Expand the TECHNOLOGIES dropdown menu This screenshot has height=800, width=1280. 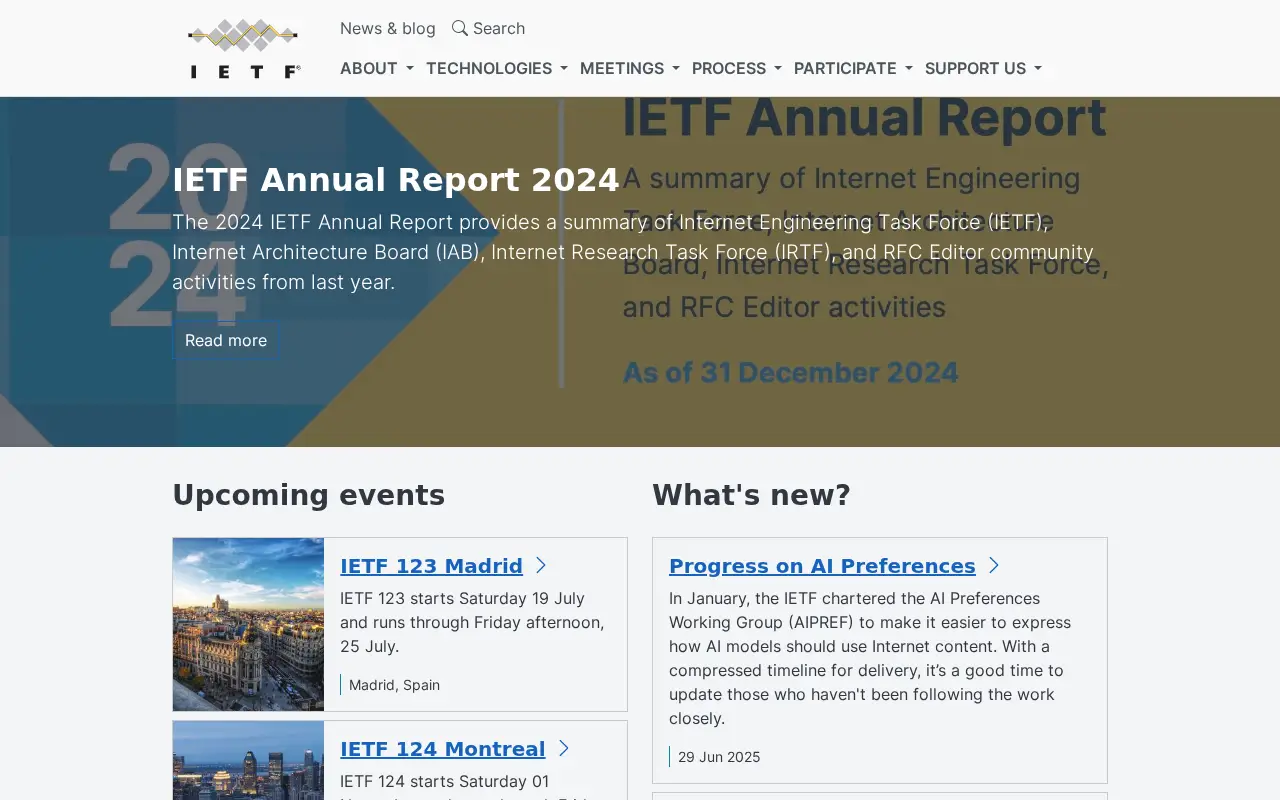tap(497, 68)
